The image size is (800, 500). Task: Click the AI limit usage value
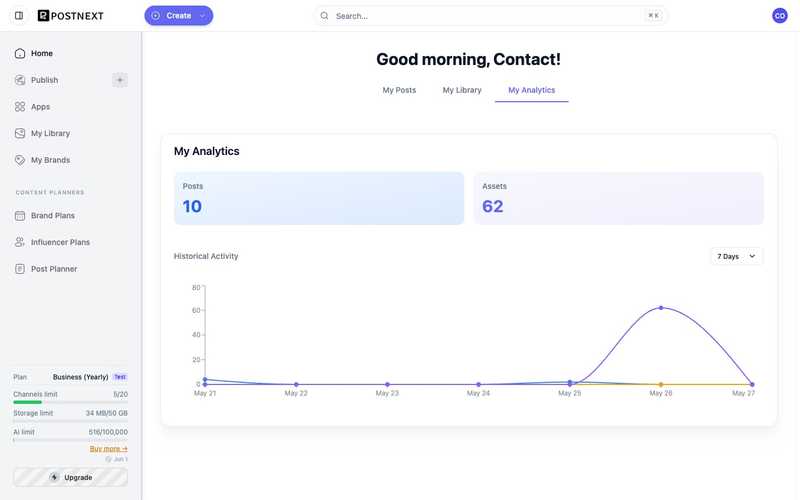pos(108,432)
